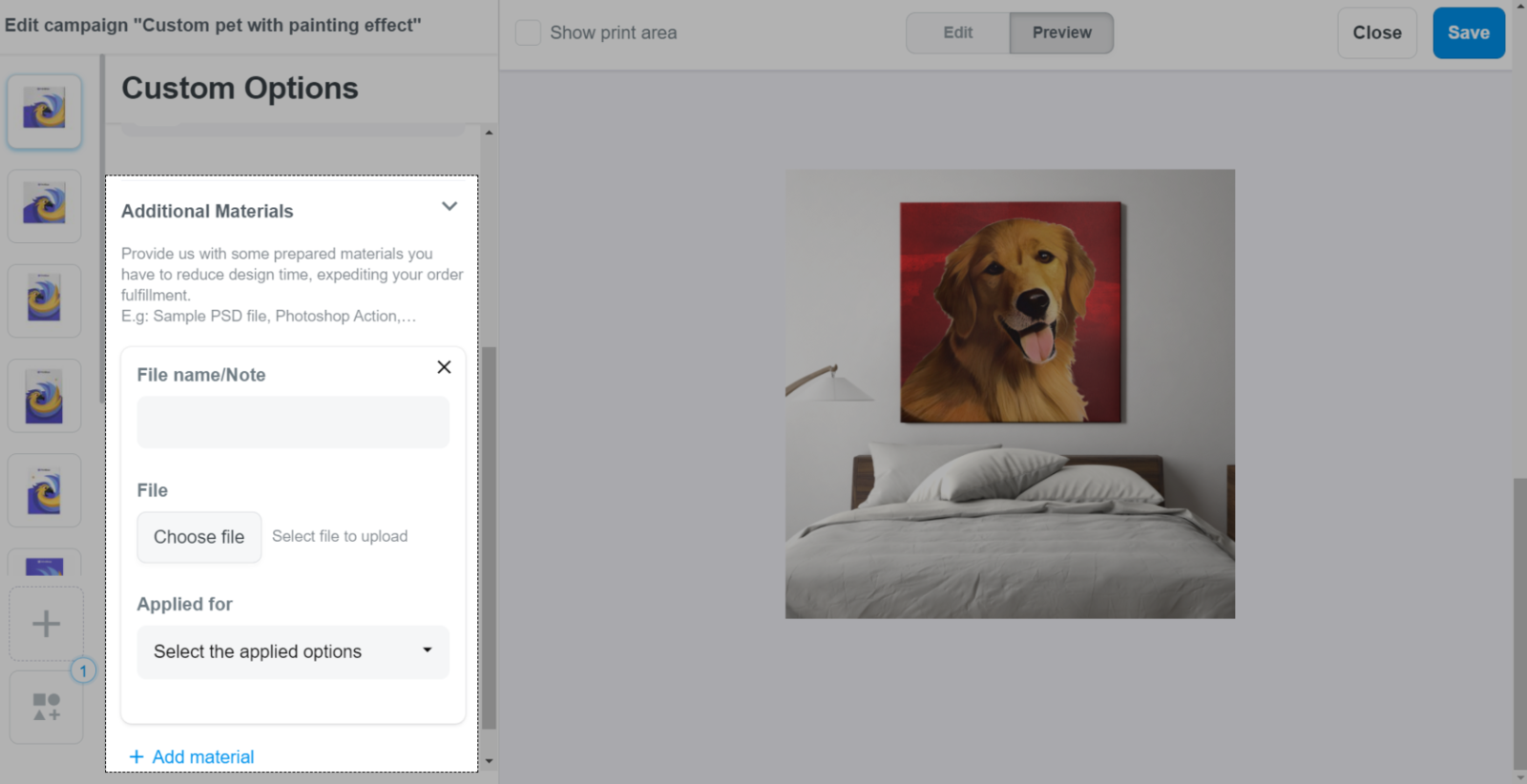The height and width of the screenshot is (784, 1527).
Task: Select the first mockup thumbnail
Action: pos(44,112)
